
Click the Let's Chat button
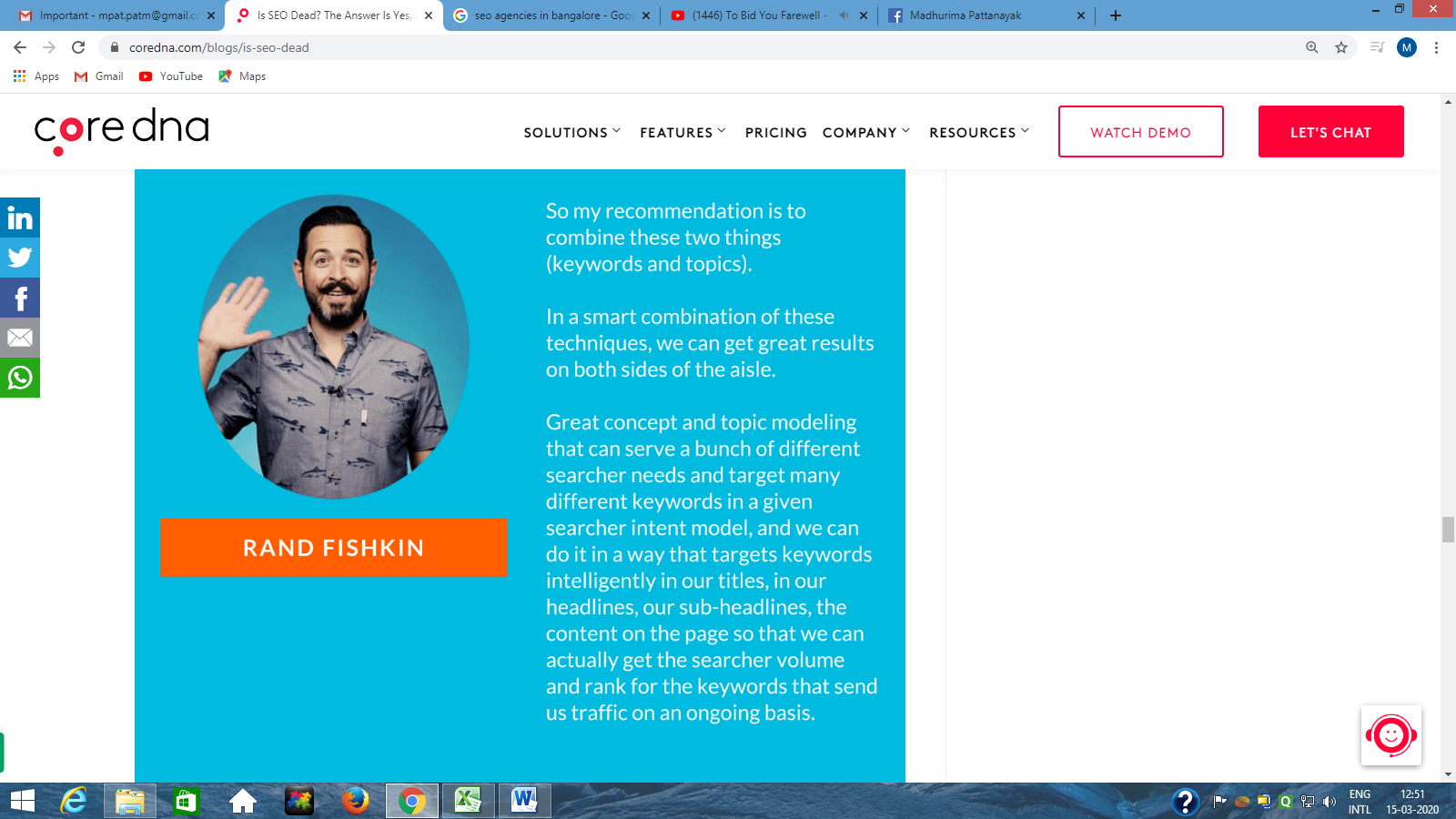coord(1331,132)
